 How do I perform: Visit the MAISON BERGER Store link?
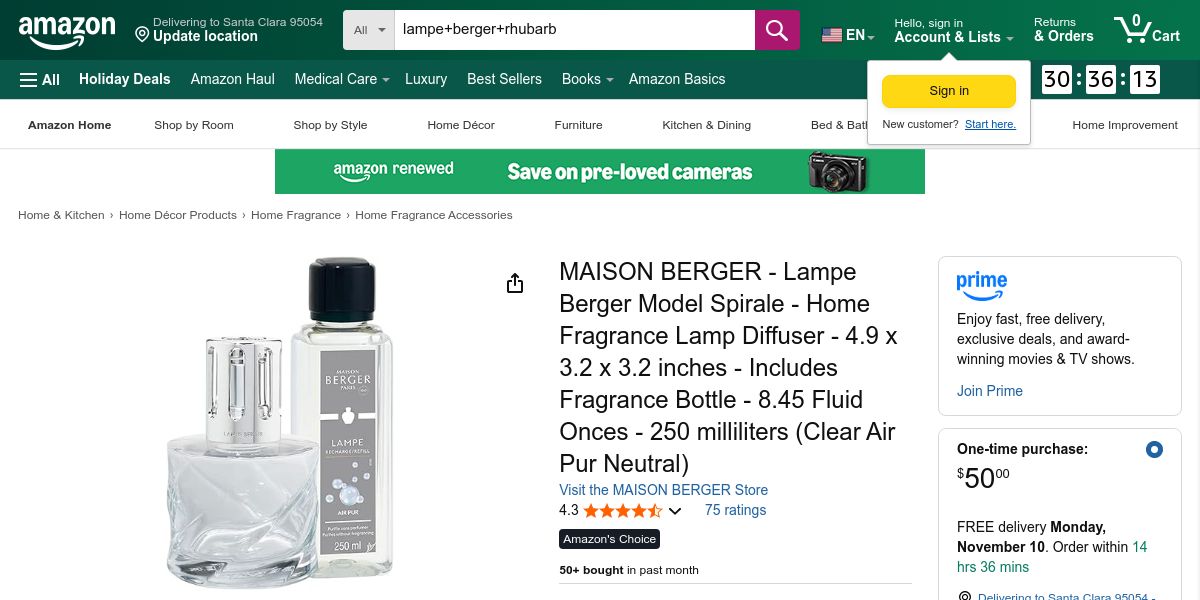pos(664,490)
